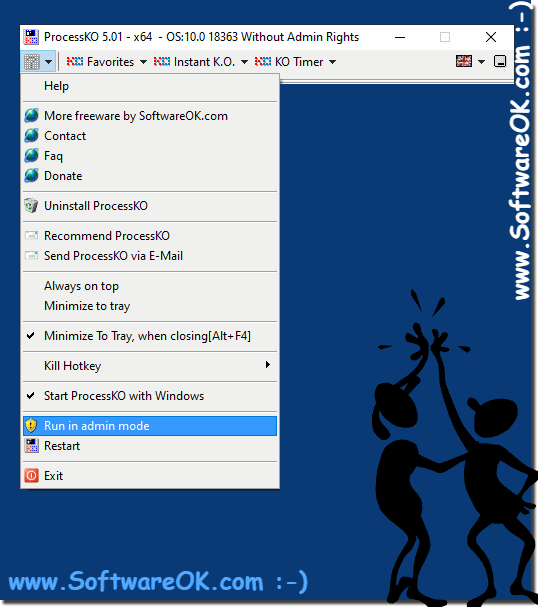The height and width of the screenshot is (607, 538).
Task: Click the globe icon beside Faq
Action: [31, 156]
